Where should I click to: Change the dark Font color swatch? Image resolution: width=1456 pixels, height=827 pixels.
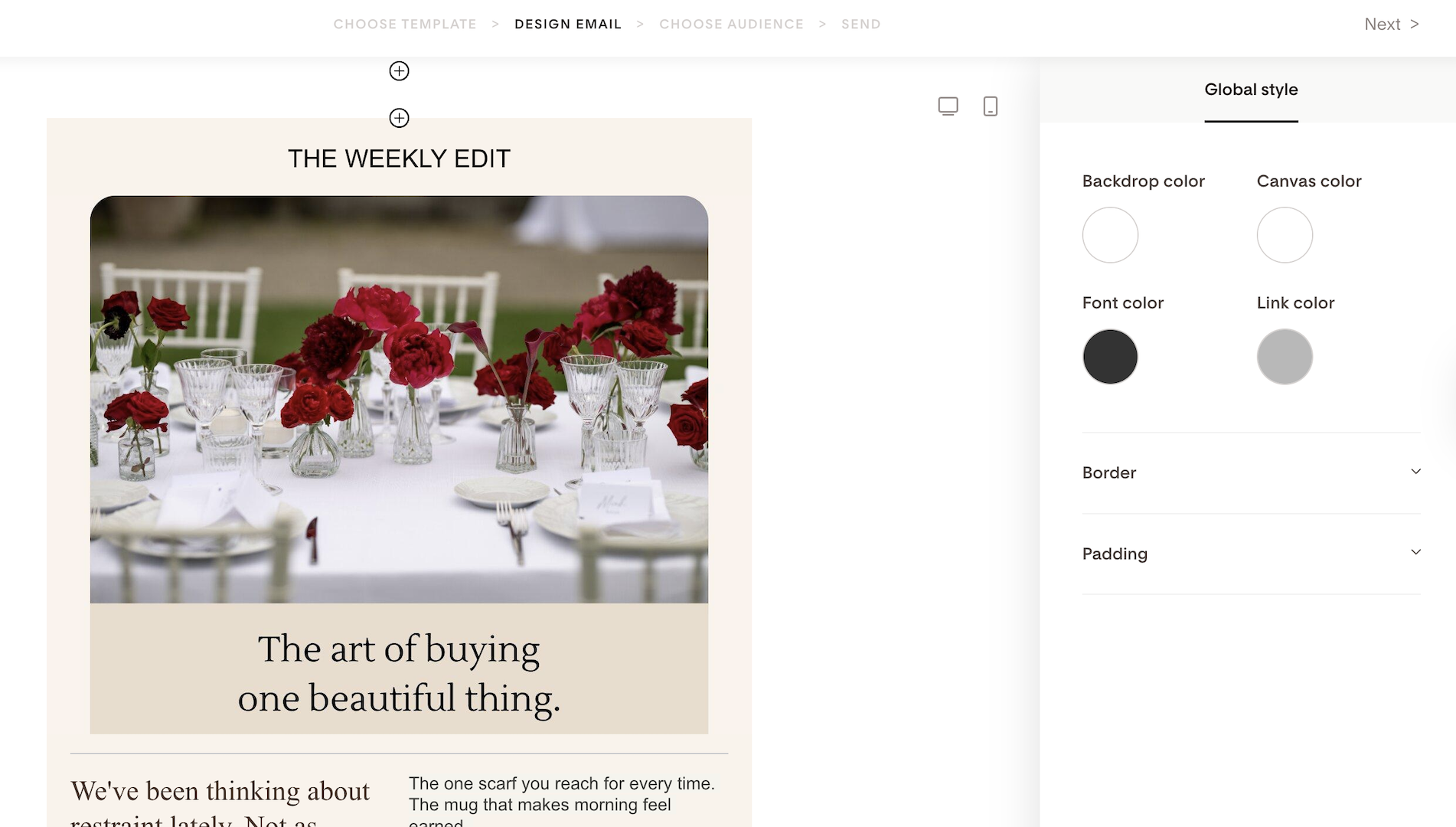point(1110,357)
